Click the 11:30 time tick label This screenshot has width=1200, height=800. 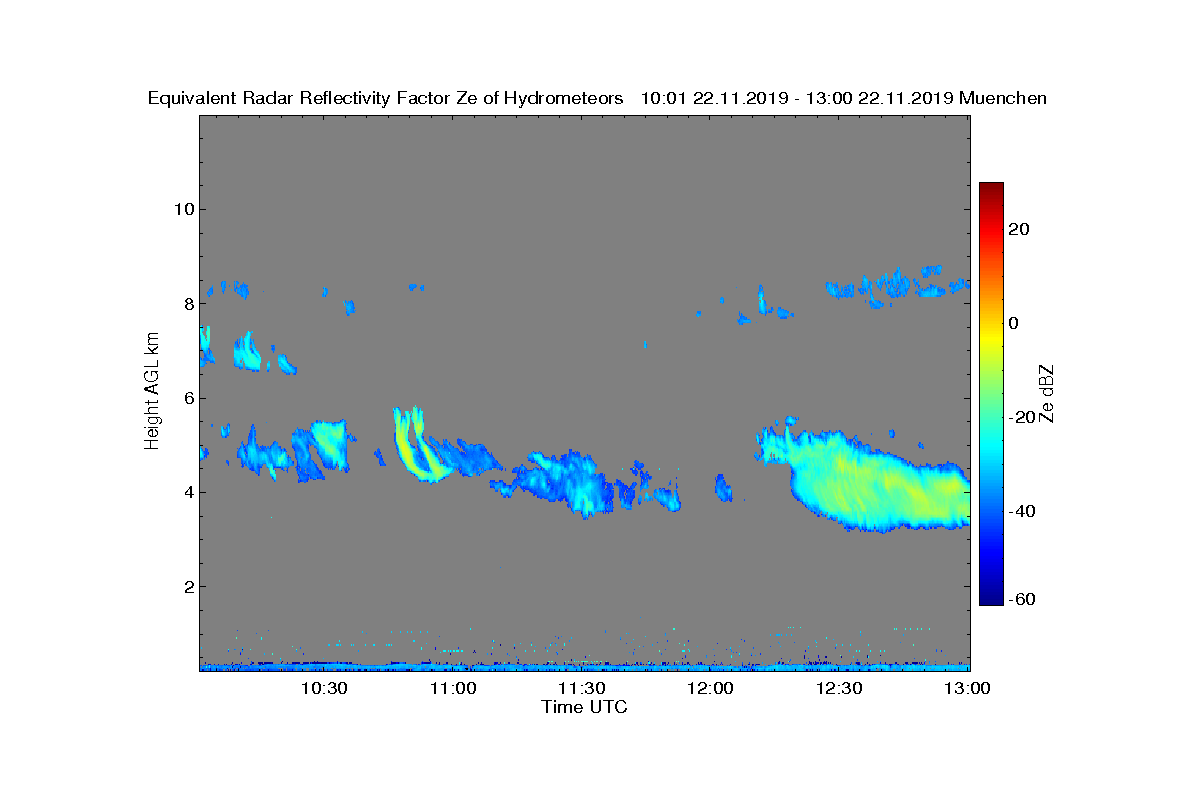click(581, 688)
